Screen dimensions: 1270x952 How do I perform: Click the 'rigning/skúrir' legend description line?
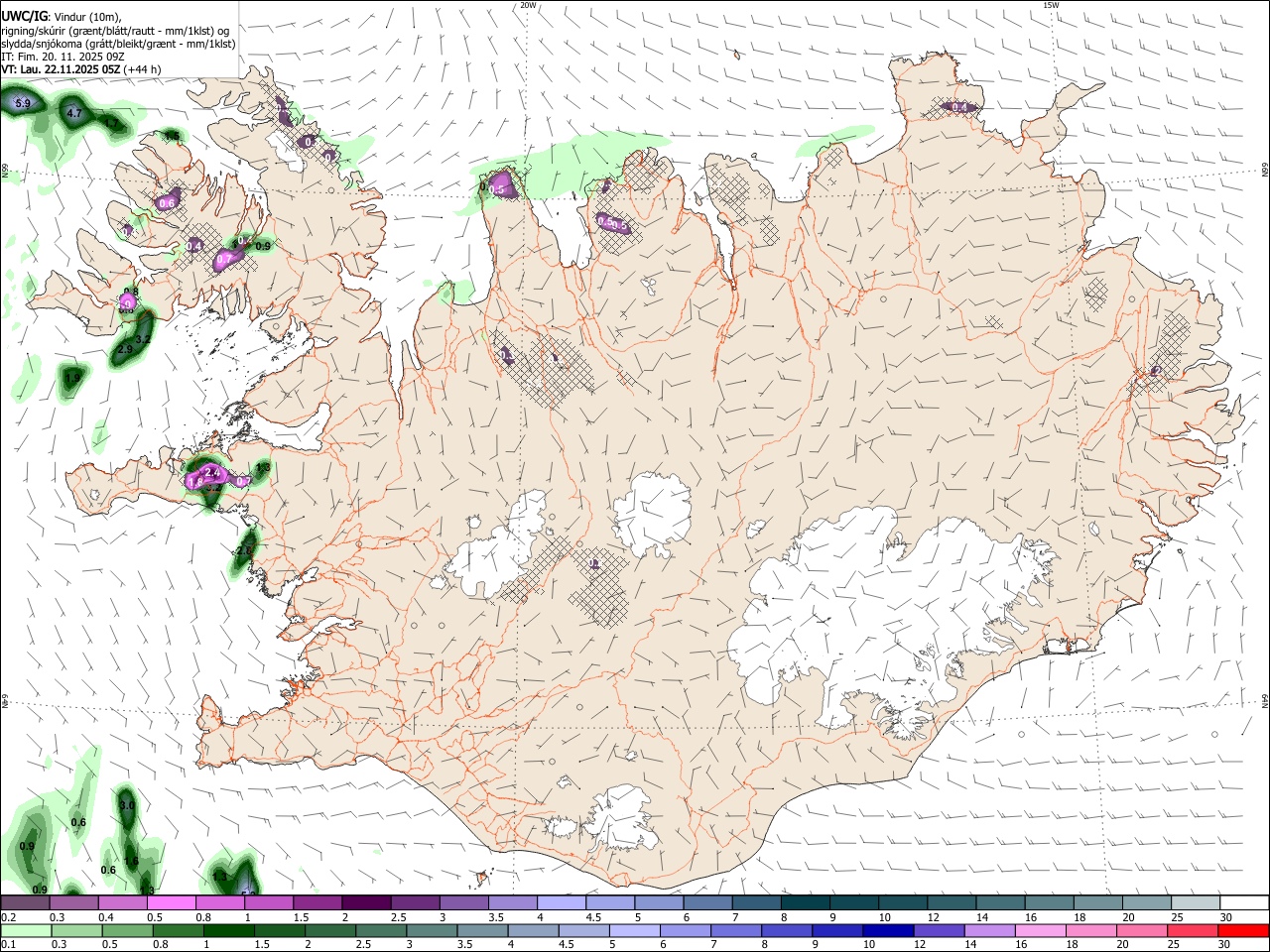click(x=116, y=31)
